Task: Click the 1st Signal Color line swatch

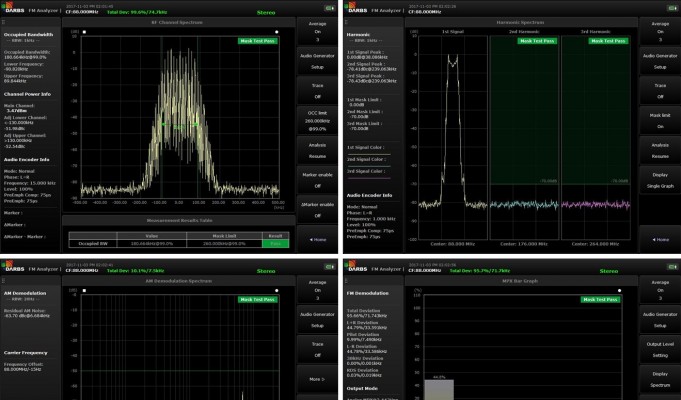Action: [369, 154]
